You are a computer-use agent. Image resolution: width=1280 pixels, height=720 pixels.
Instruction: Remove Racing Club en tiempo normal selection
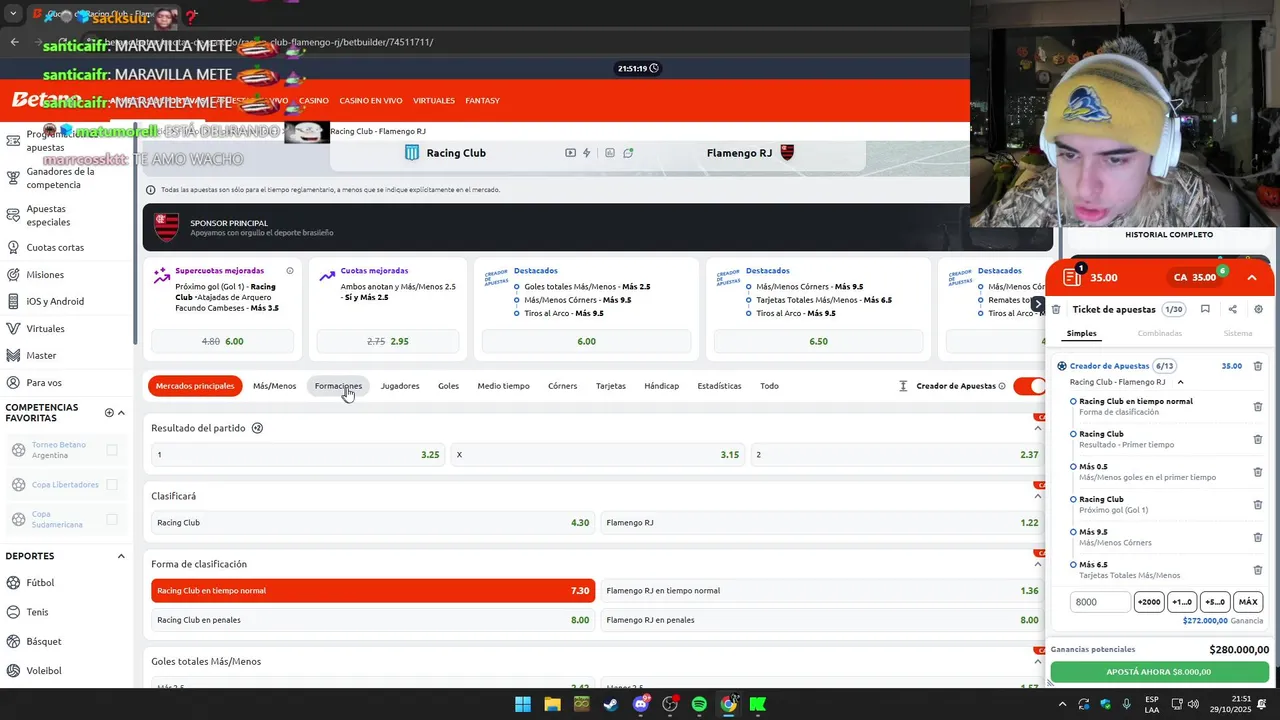[1258, 407]
